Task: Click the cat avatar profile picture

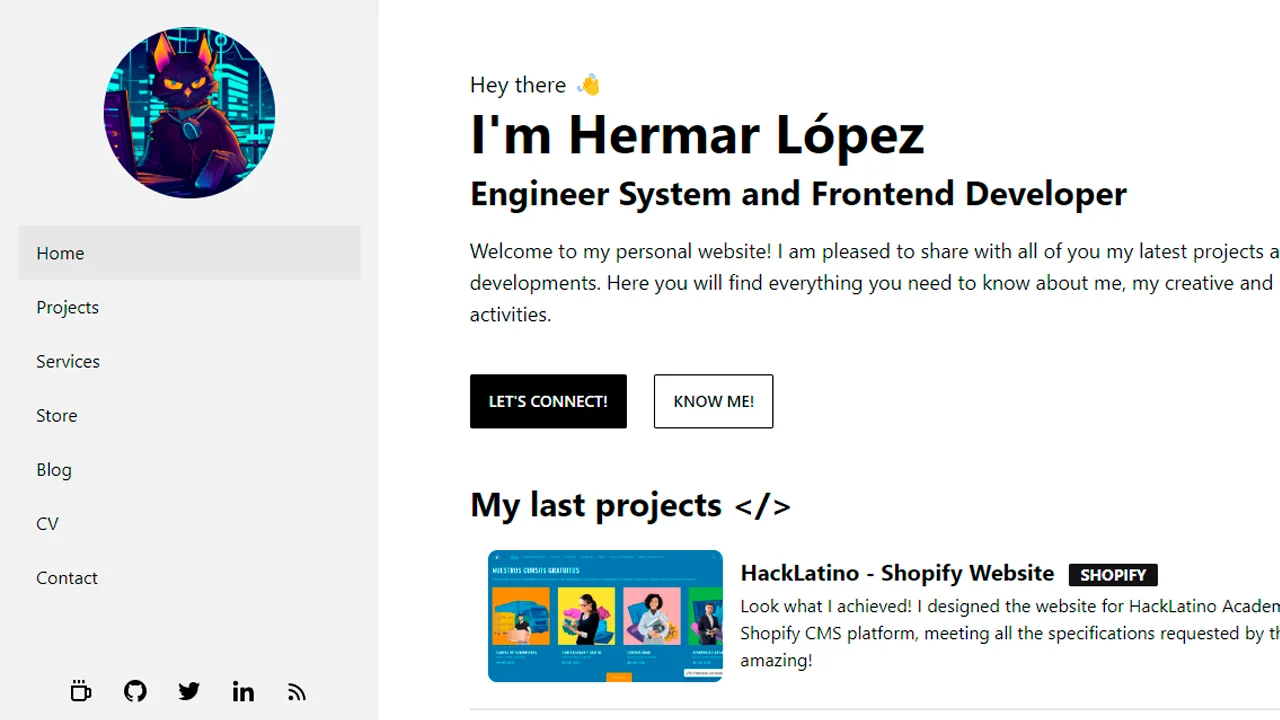Action: [189, 112]
